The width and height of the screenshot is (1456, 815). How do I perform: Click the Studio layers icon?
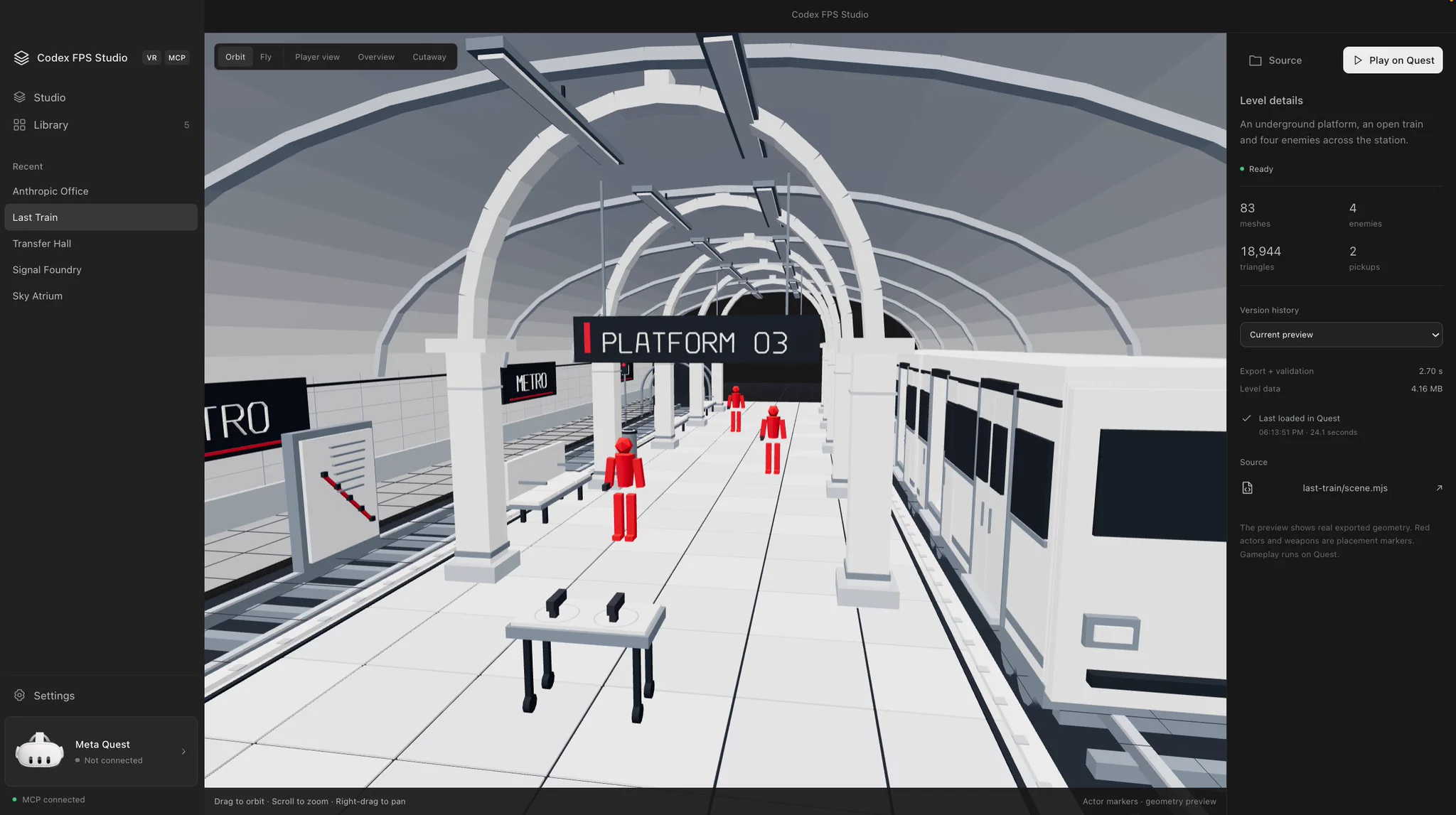[x=19, y=97]
